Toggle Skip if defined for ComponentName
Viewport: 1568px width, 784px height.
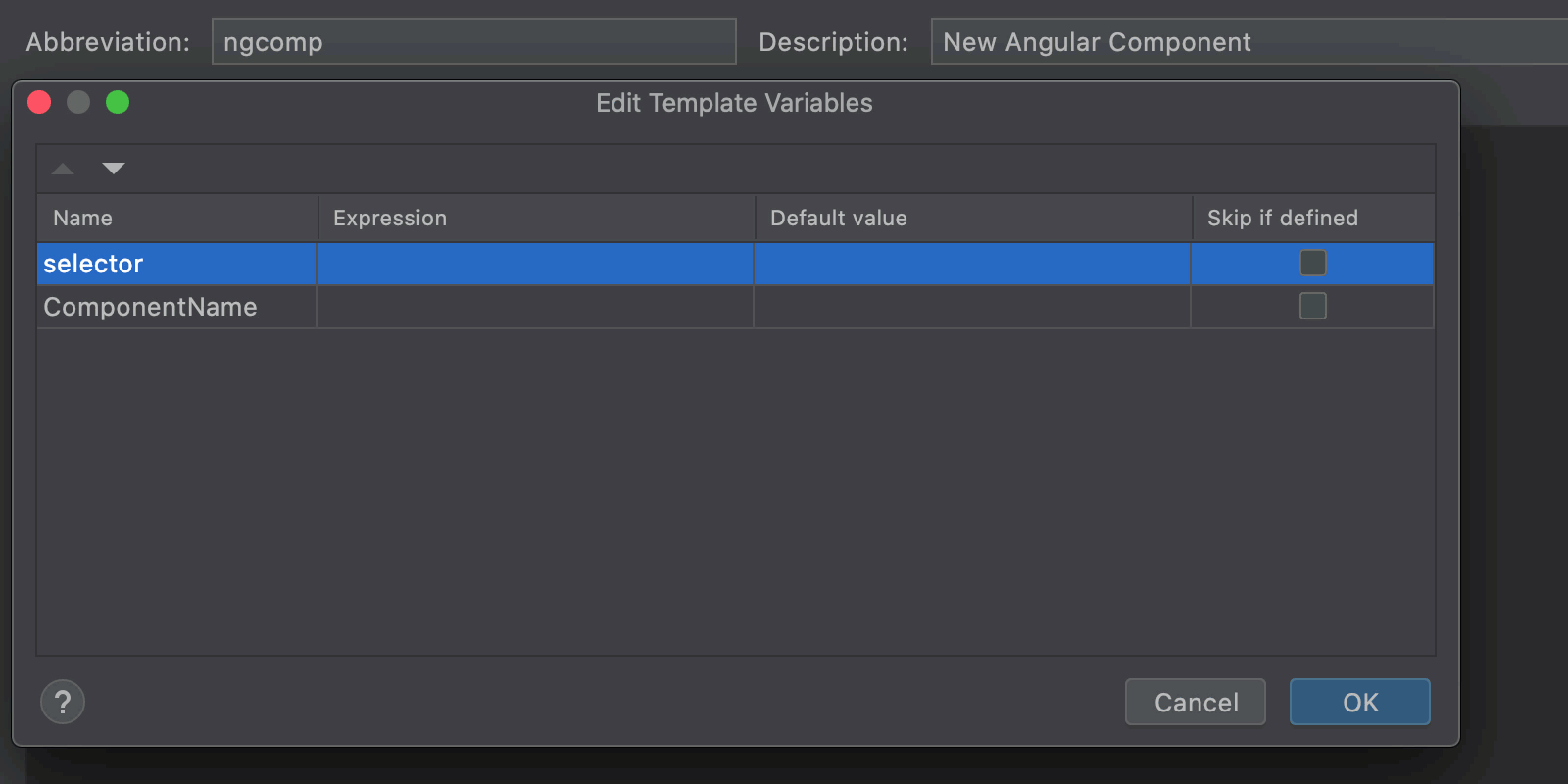pos(1312,306)
